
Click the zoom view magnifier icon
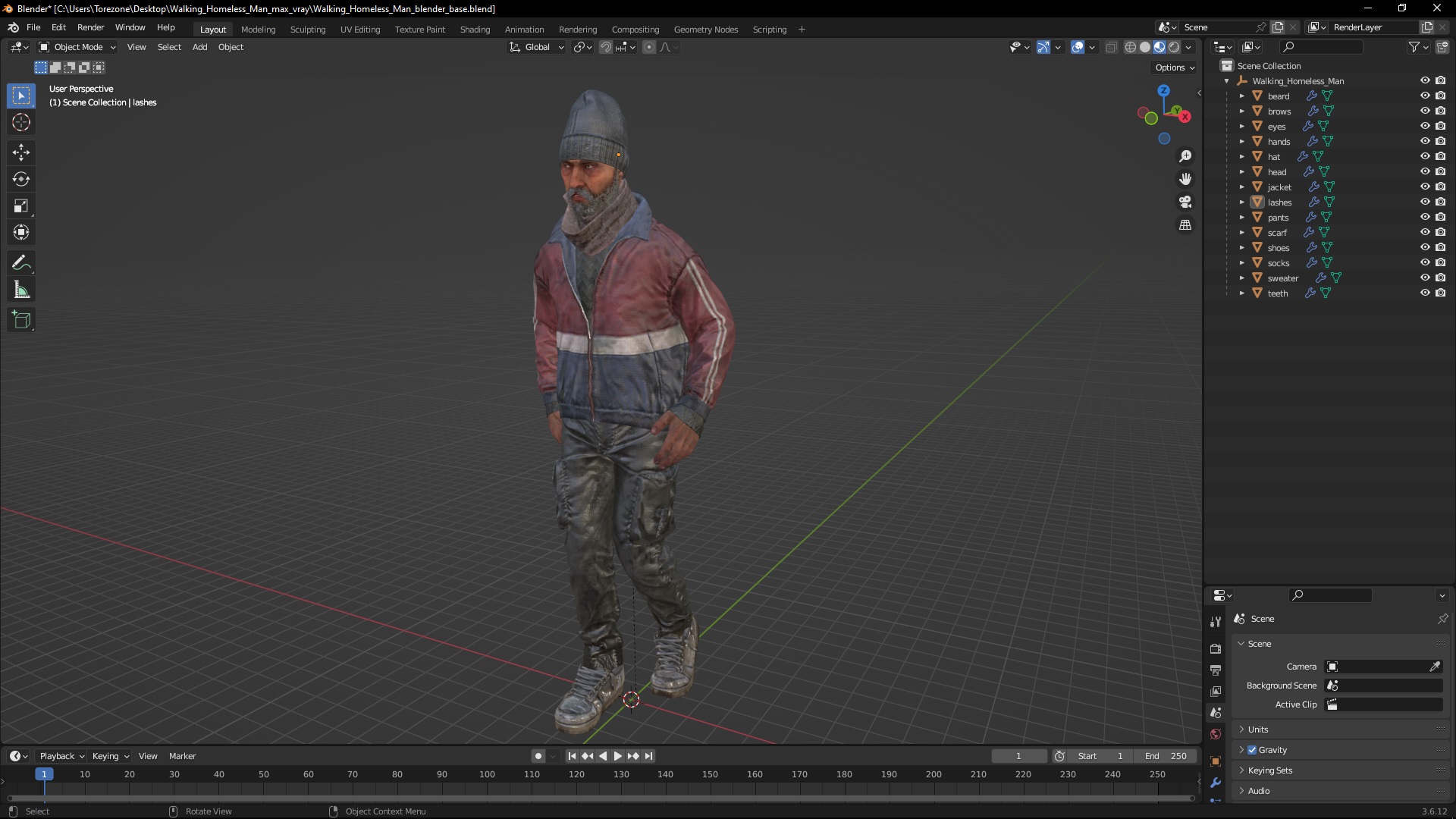pos(1185,156)
